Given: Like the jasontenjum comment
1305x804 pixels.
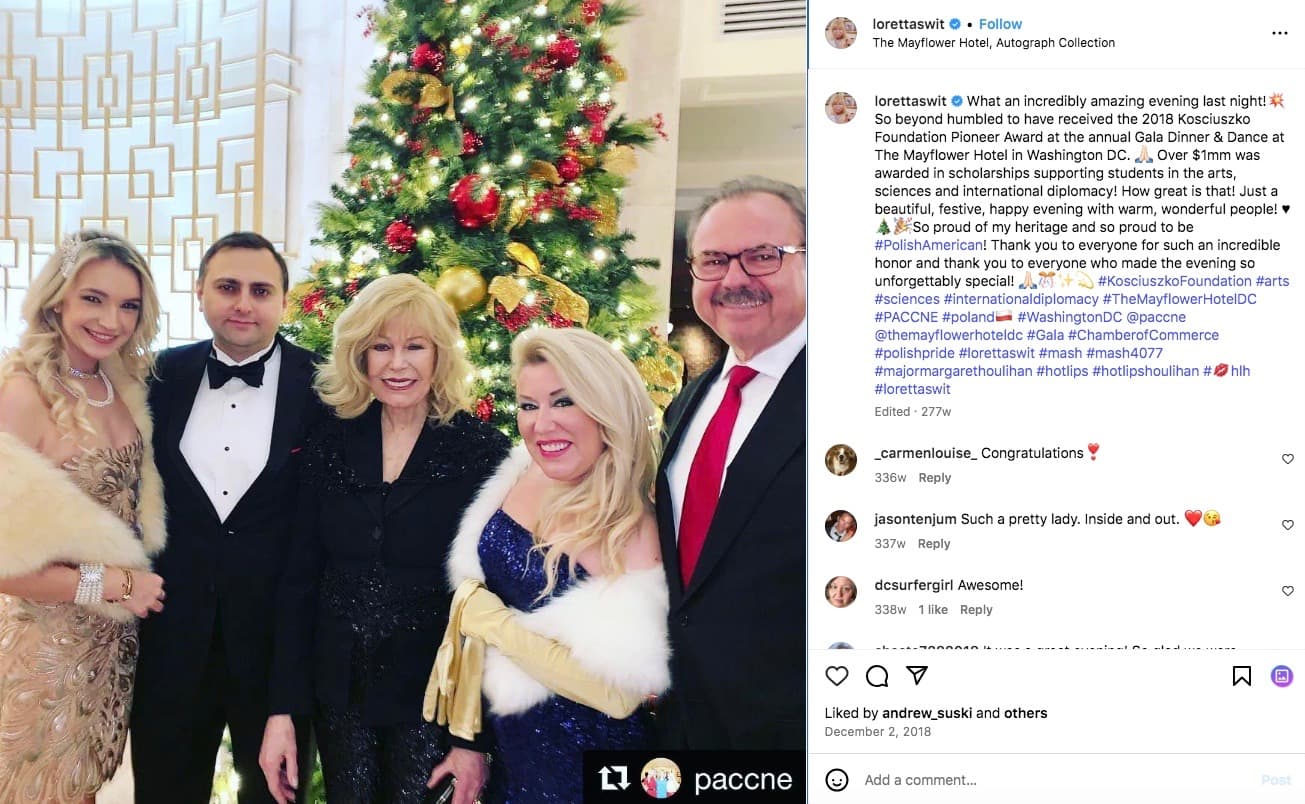Looking at the screenshot, I should pos(1287,525).
